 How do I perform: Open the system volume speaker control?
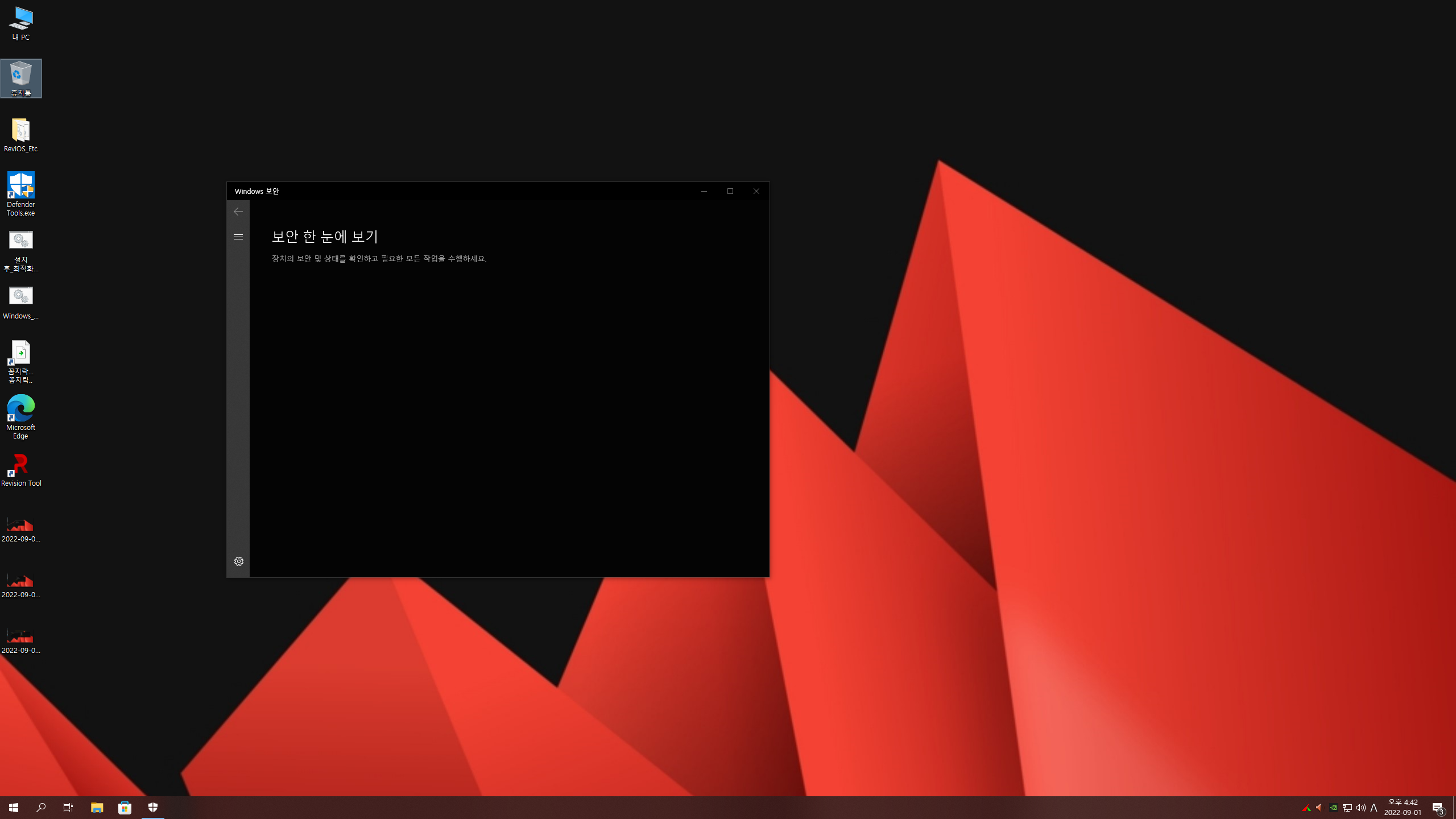1360,808
